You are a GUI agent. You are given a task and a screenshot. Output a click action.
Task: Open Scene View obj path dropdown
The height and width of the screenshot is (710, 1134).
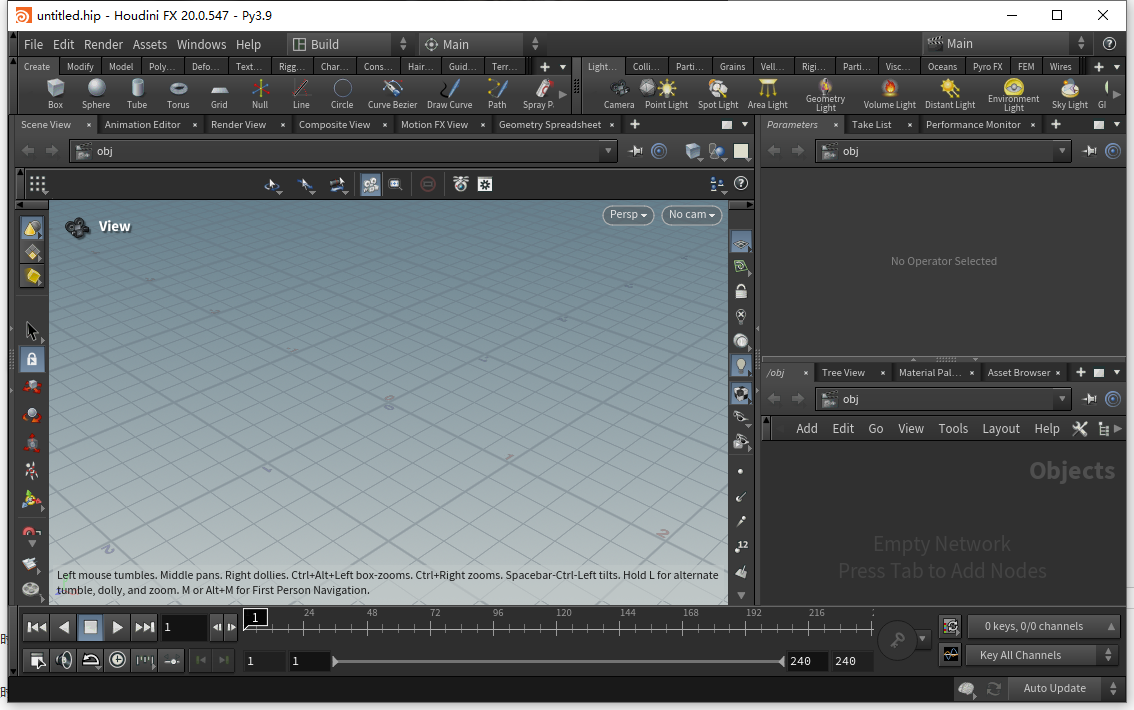click(x=608, y=151)
